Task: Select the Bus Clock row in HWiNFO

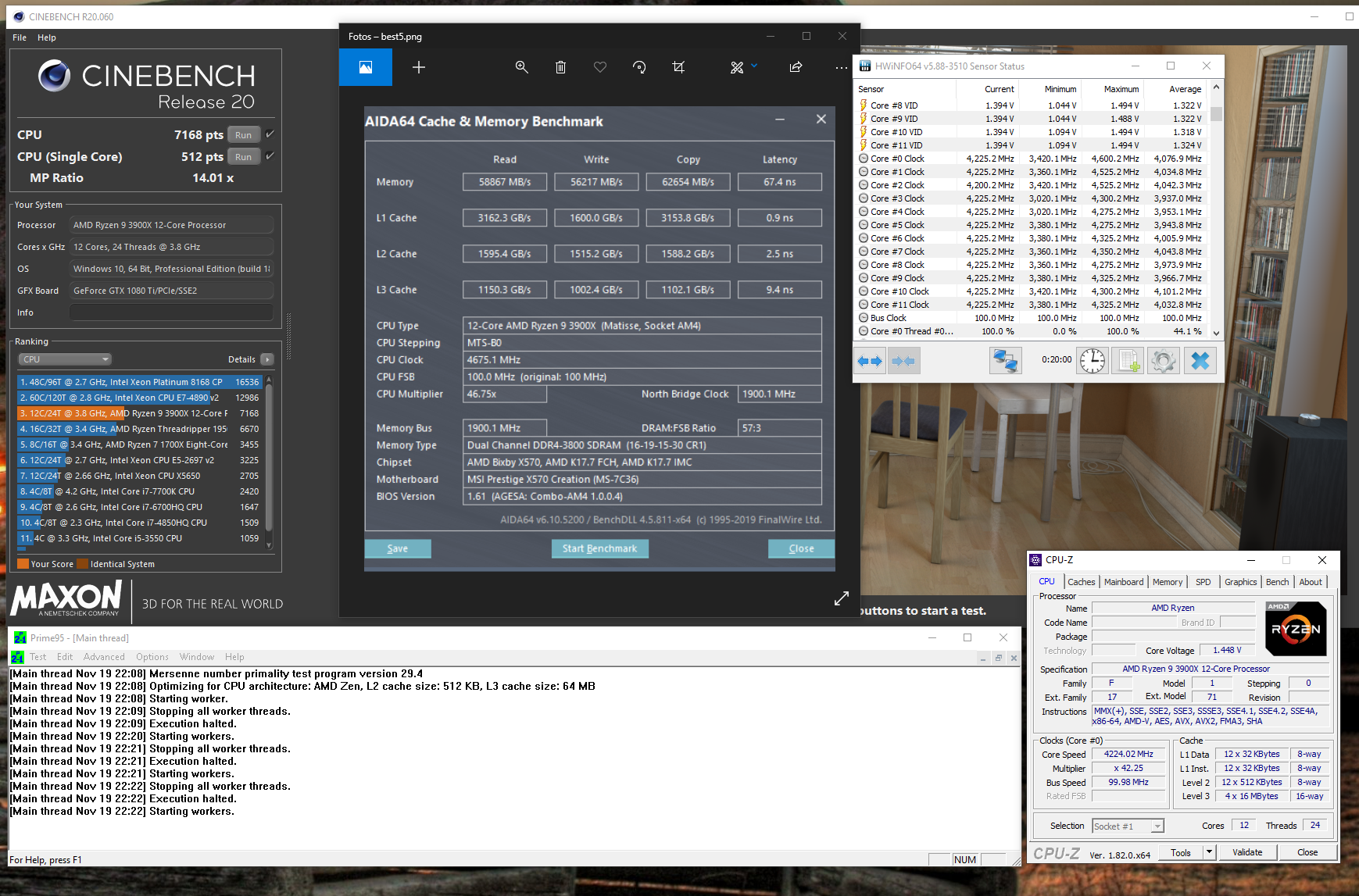Action: click(1032, 318)
